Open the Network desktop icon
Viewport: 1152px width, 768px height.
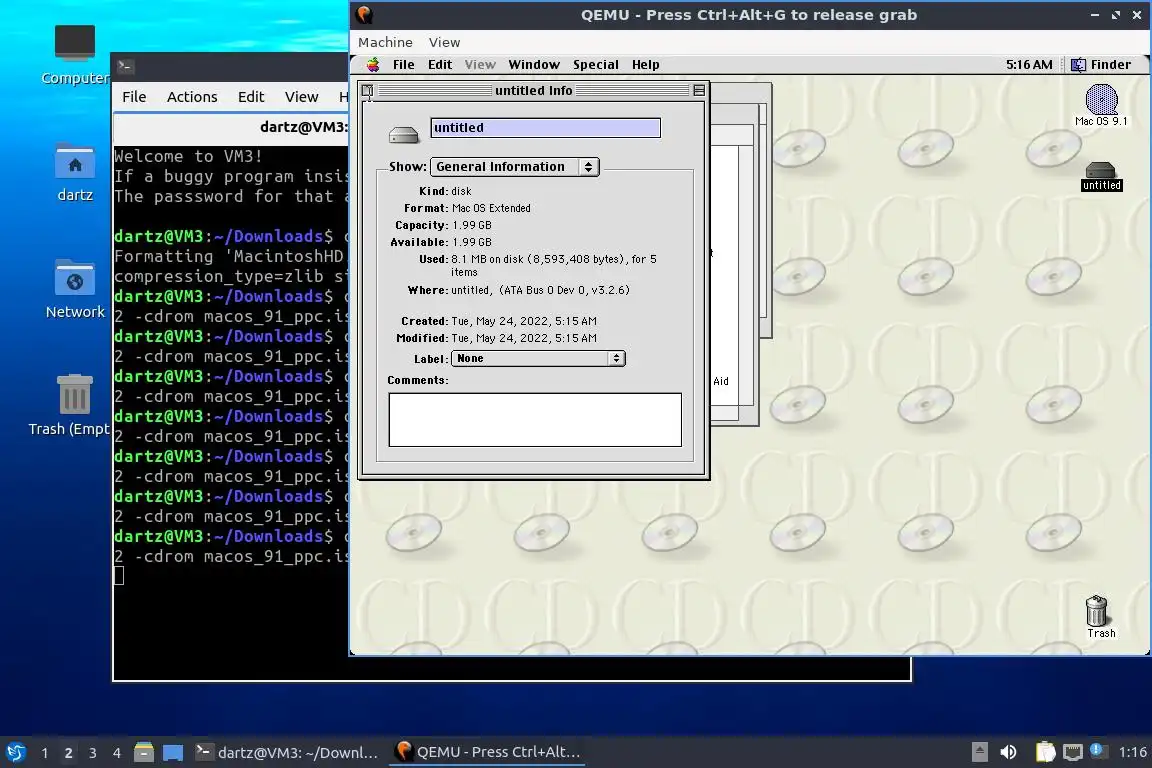click(x=75, y=290)
